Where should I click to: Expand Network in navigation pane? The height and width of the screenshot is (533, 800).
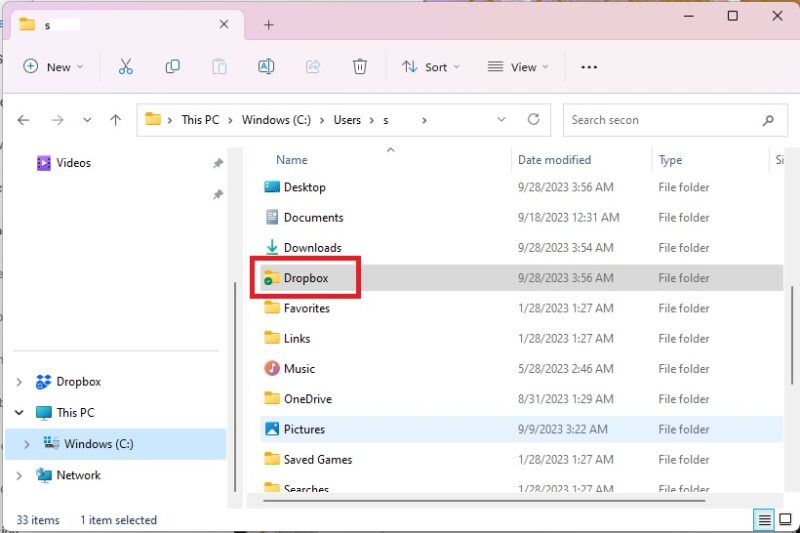[19, 475]
